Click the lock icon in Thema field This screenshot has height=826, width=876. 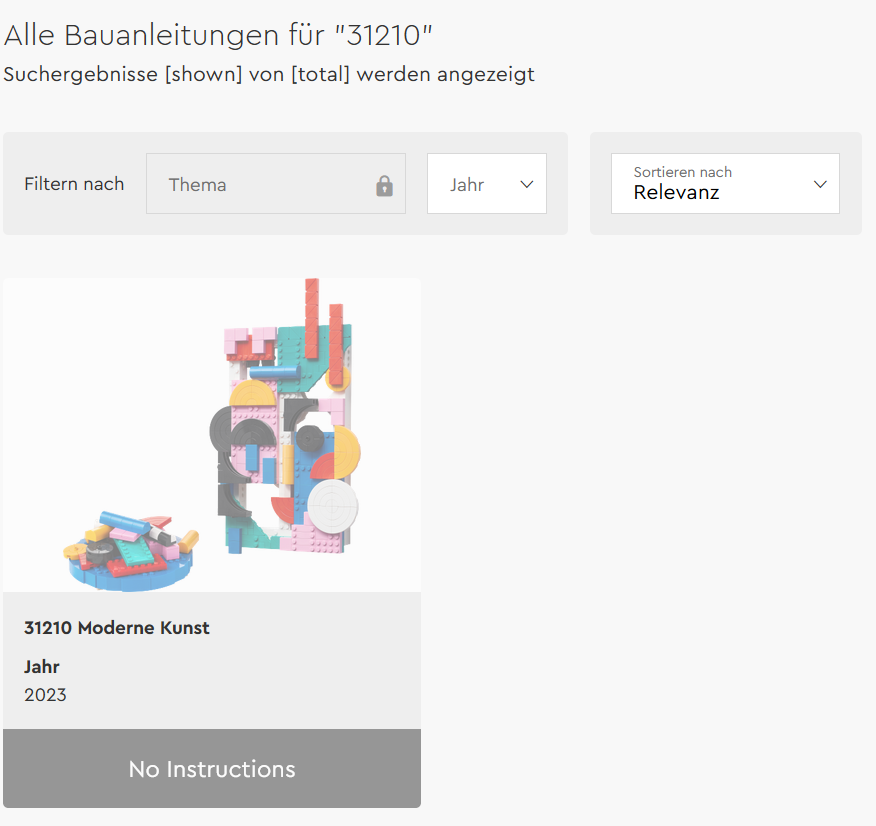tap(384, 185)
